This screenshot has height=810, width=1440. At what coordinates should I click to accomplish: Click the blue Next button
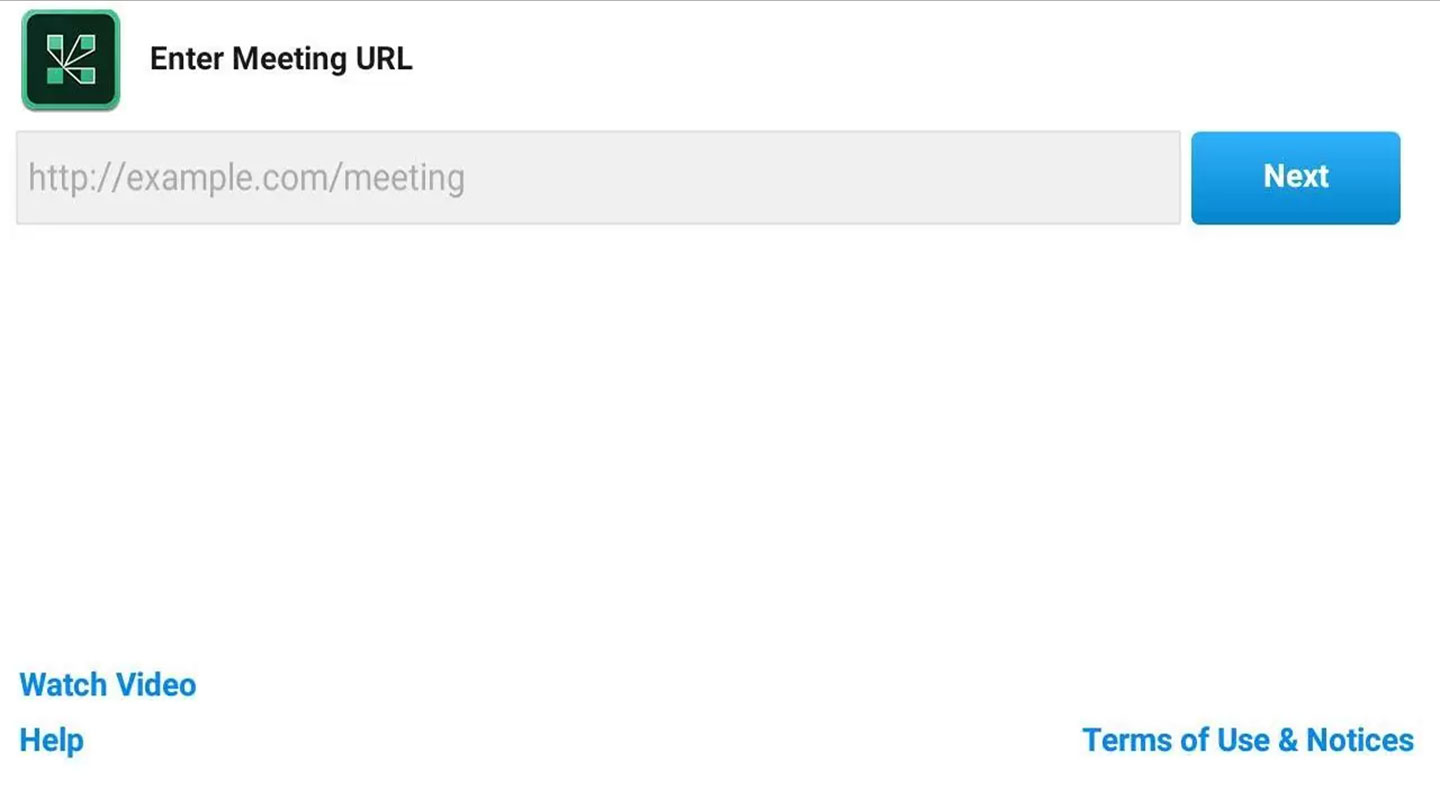coord(1295,178)
